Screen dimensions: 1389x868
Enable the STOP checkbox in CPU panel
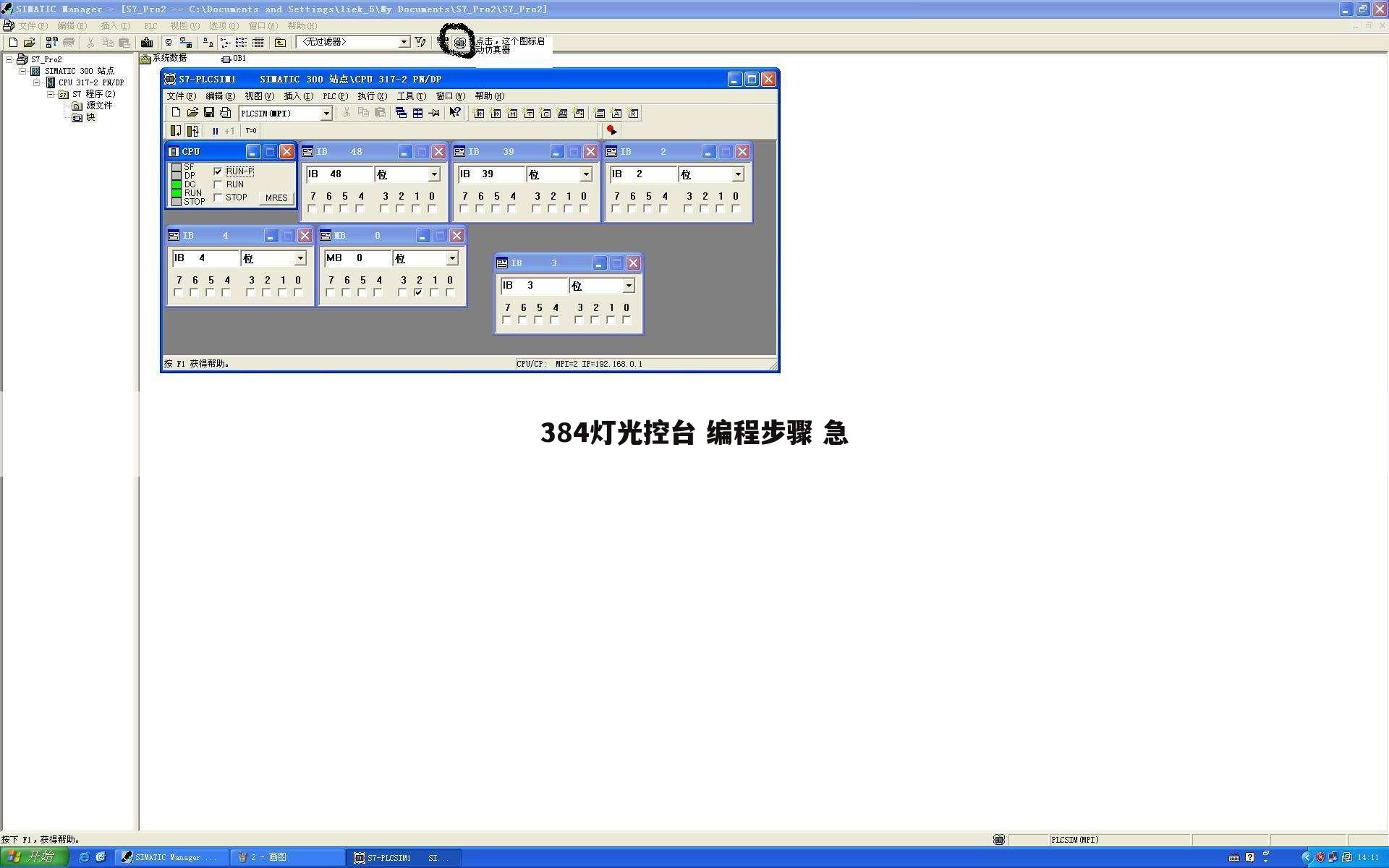(218, 197)
